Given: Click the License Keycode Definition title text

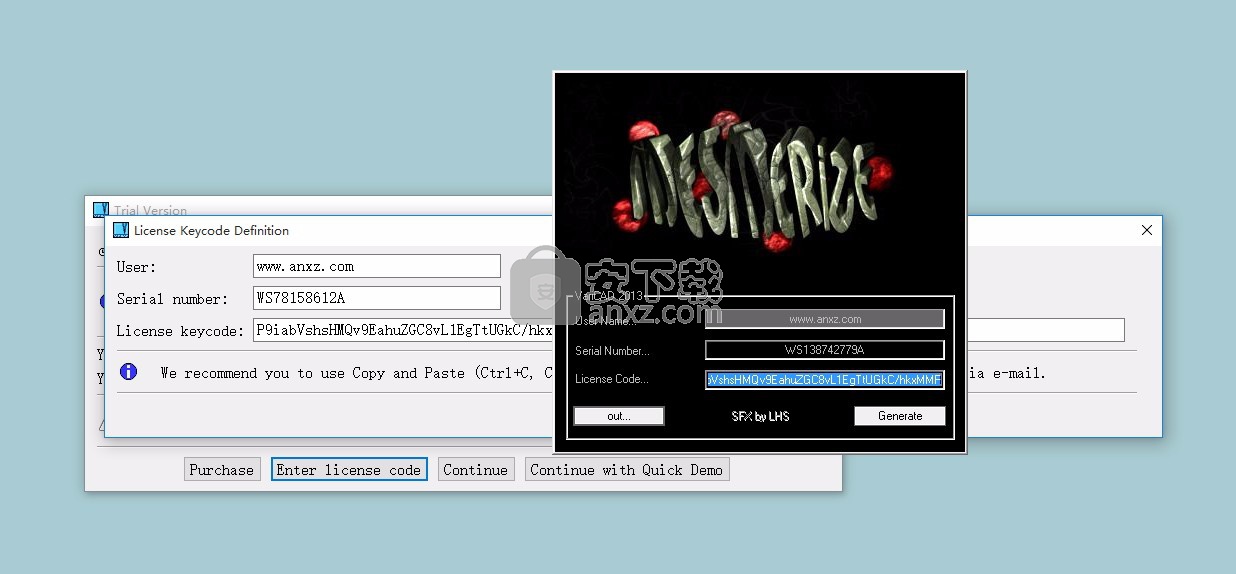Looking at the screenshot, I should [212, 230].
